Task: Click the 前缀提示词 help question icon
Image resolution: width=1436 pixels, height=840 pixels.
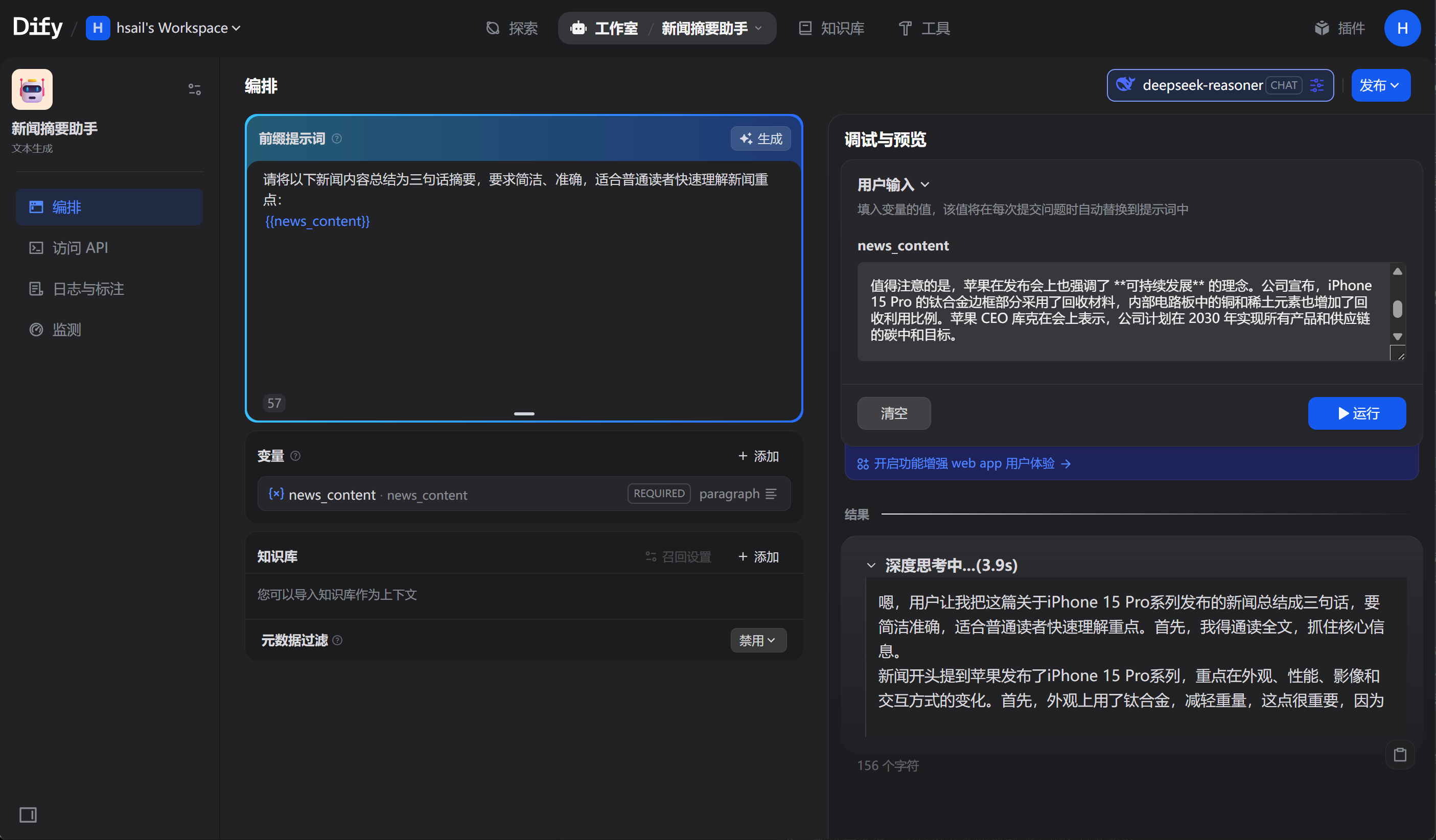Action: [x=337, y=138]
